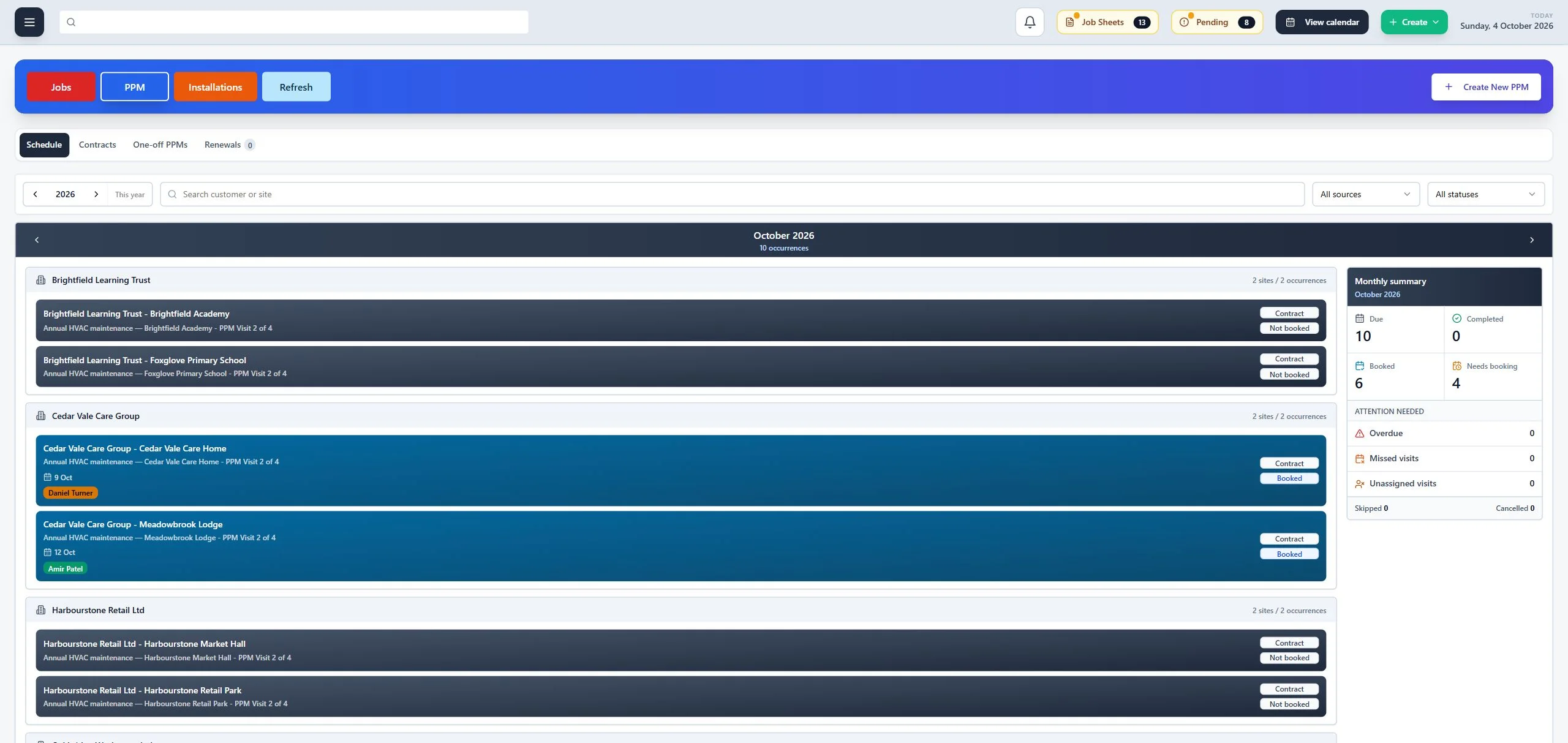Click the Overdue warning triangle icon
Viewport: 1568px width, 743px height.
click(1360, 433)
